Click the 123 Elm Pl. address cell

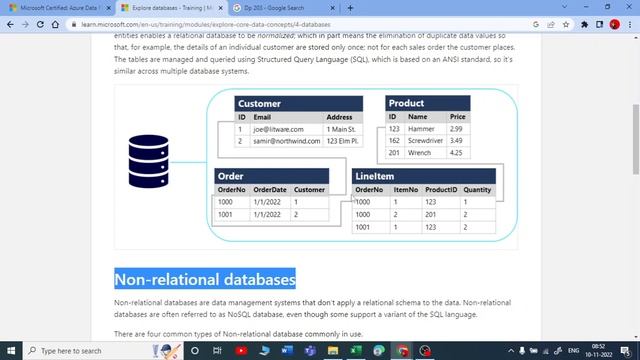342,141
